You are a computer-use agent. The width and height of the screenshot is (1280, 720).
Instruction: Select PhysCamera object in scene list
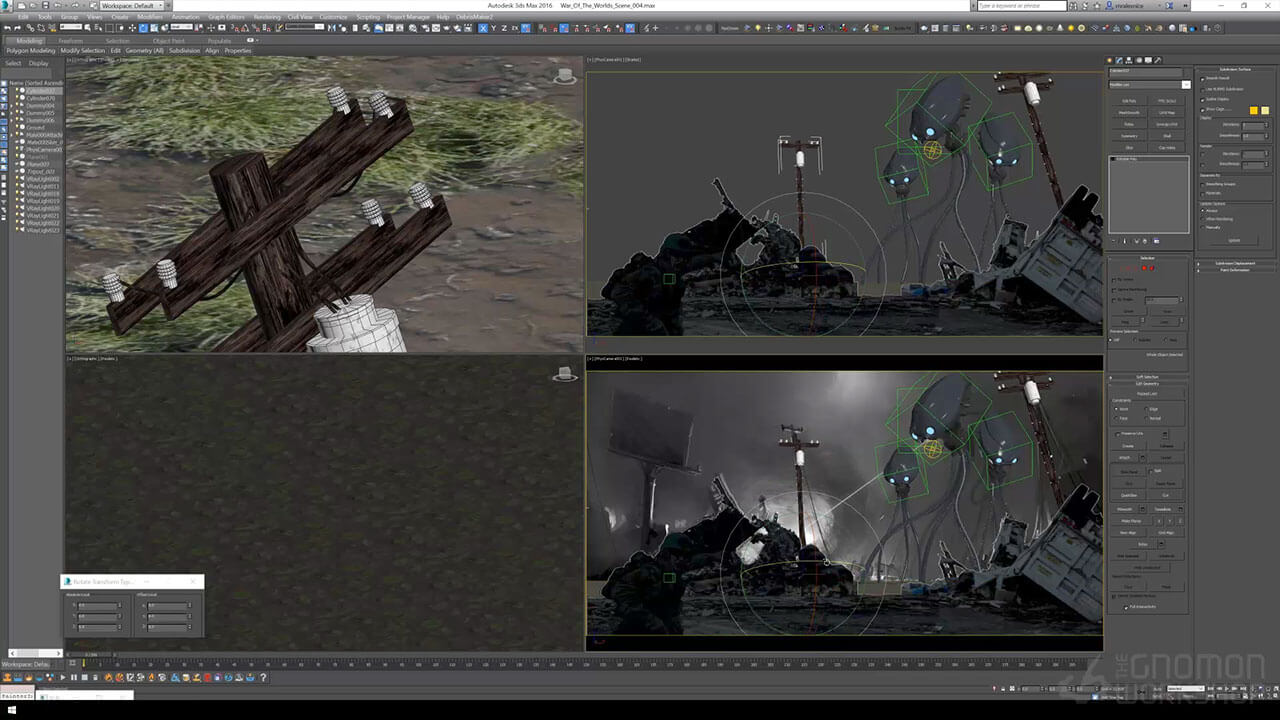42,150
